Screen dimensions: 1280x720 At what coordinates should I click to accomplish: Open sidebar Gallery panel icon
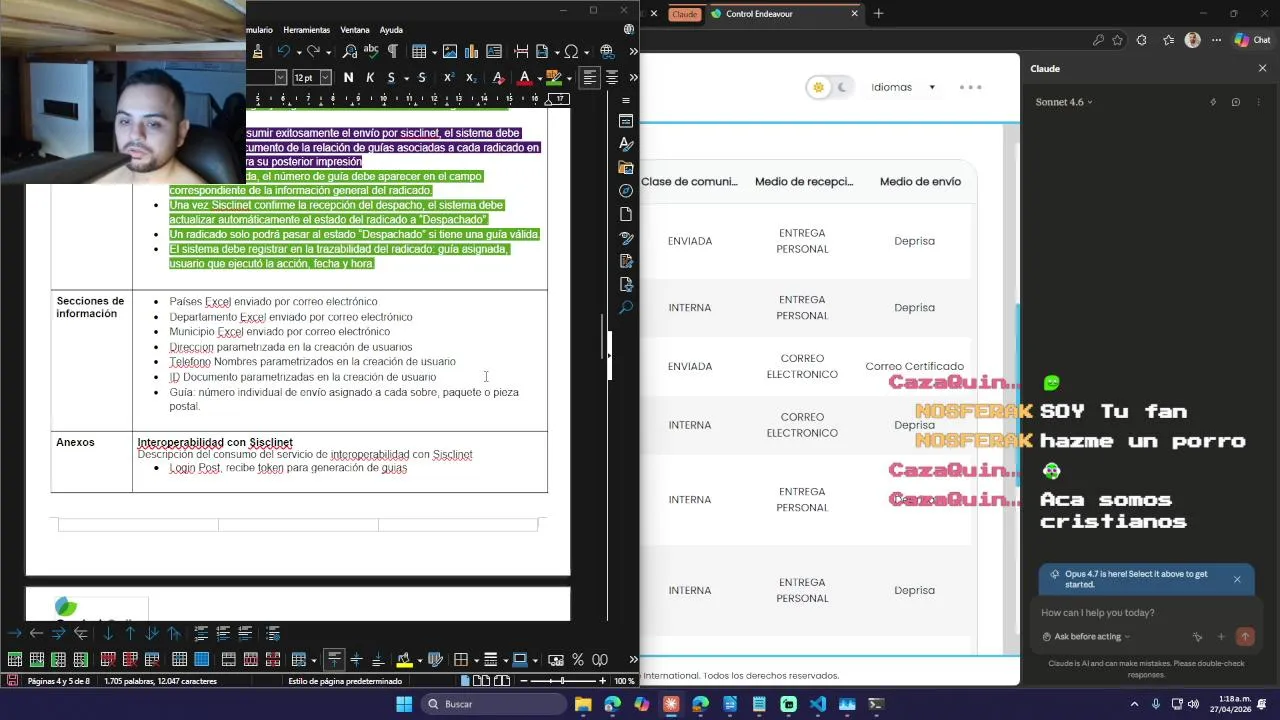(626, 167)
